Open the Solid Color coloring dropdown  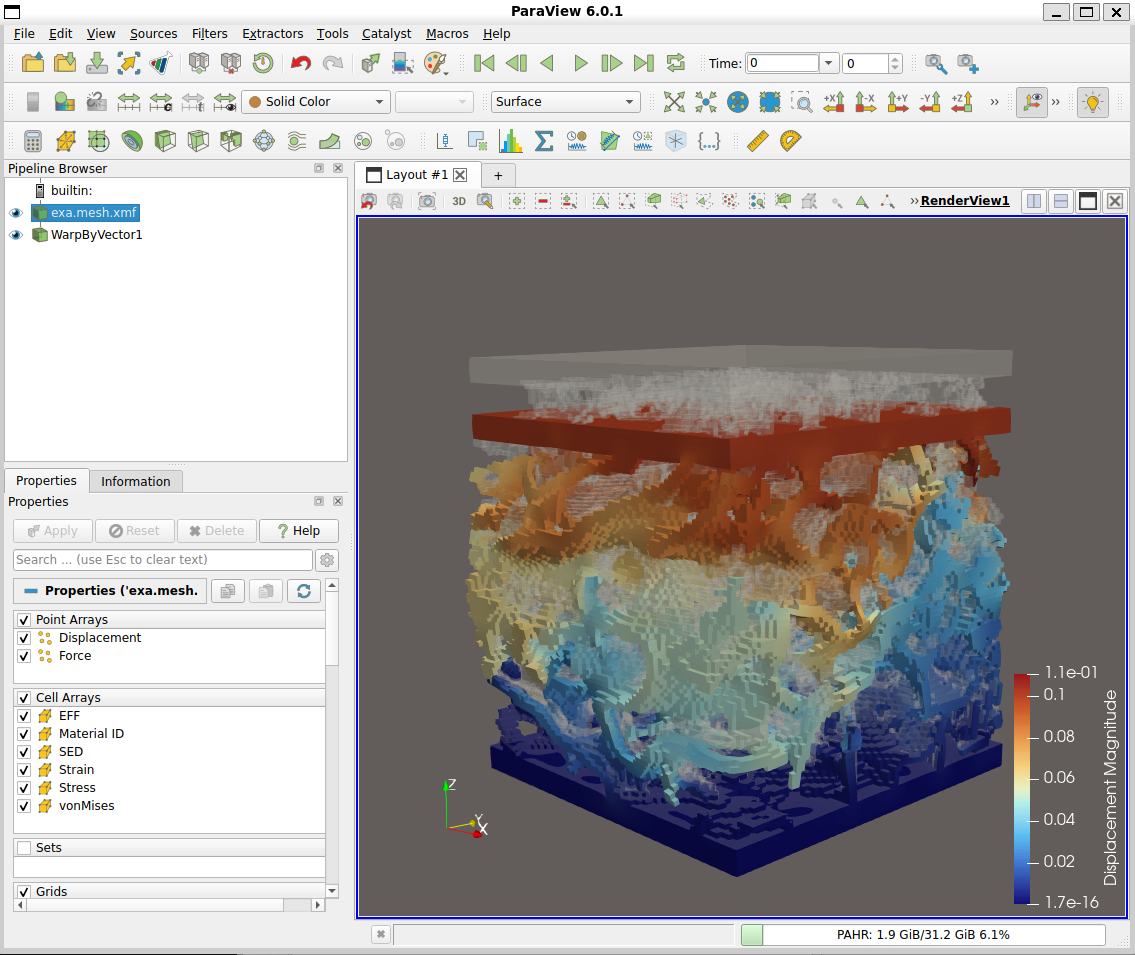(x=316, y=102)
